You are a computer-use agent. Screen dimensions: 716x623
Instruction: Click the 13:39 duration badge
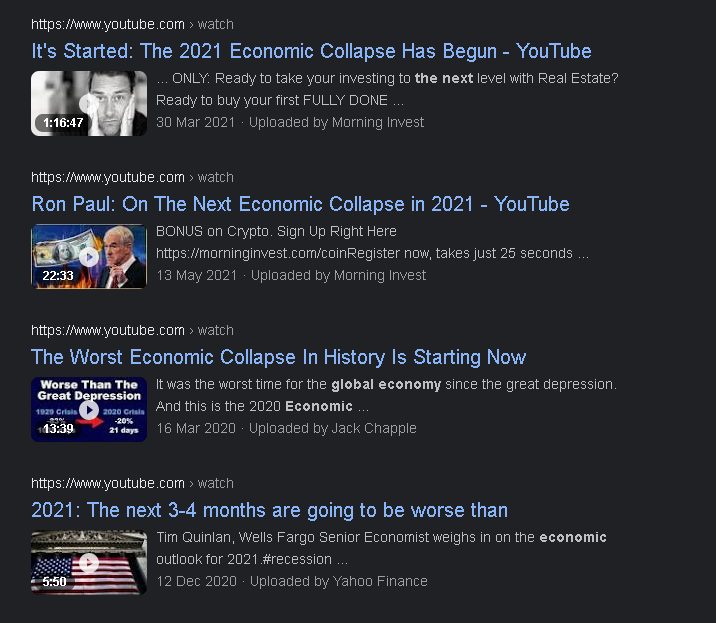tap(58, 428)
